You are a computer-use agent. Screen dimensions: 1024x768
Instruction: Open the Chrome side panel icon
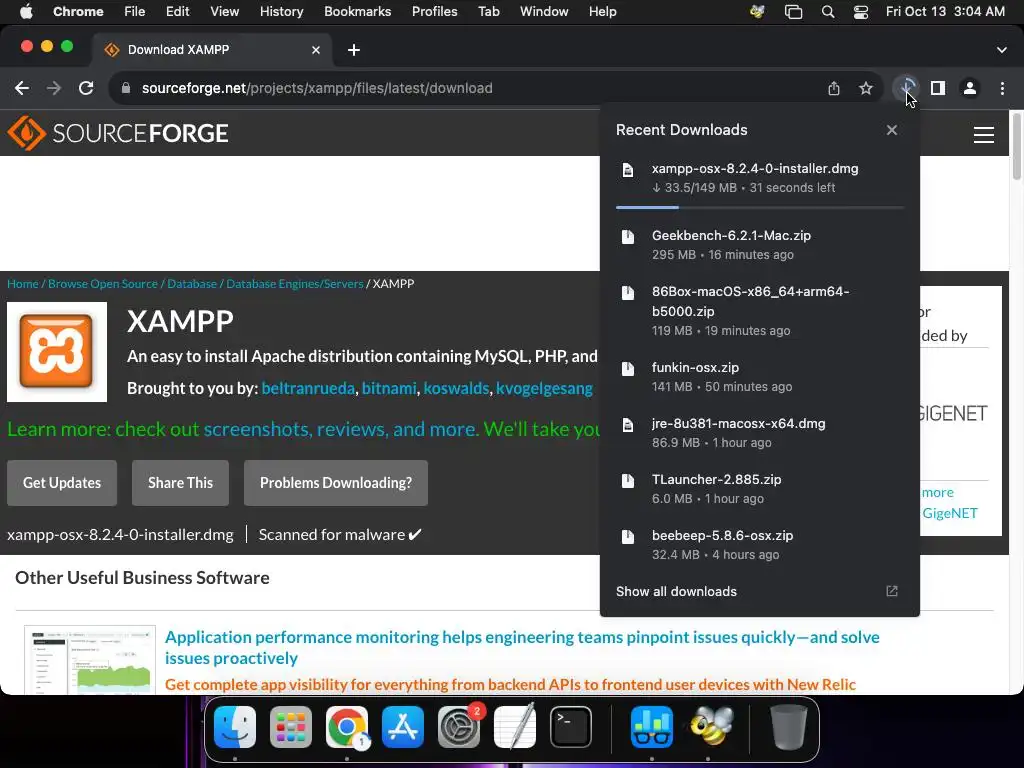coord(938,88)
